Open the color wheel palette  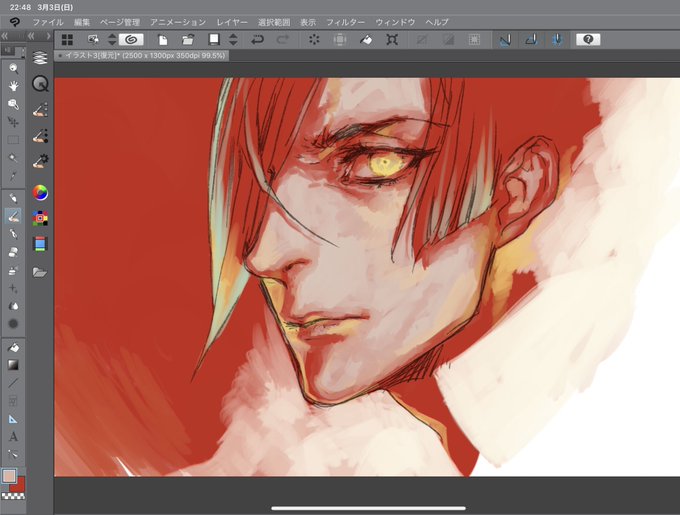tap(40, 193)
